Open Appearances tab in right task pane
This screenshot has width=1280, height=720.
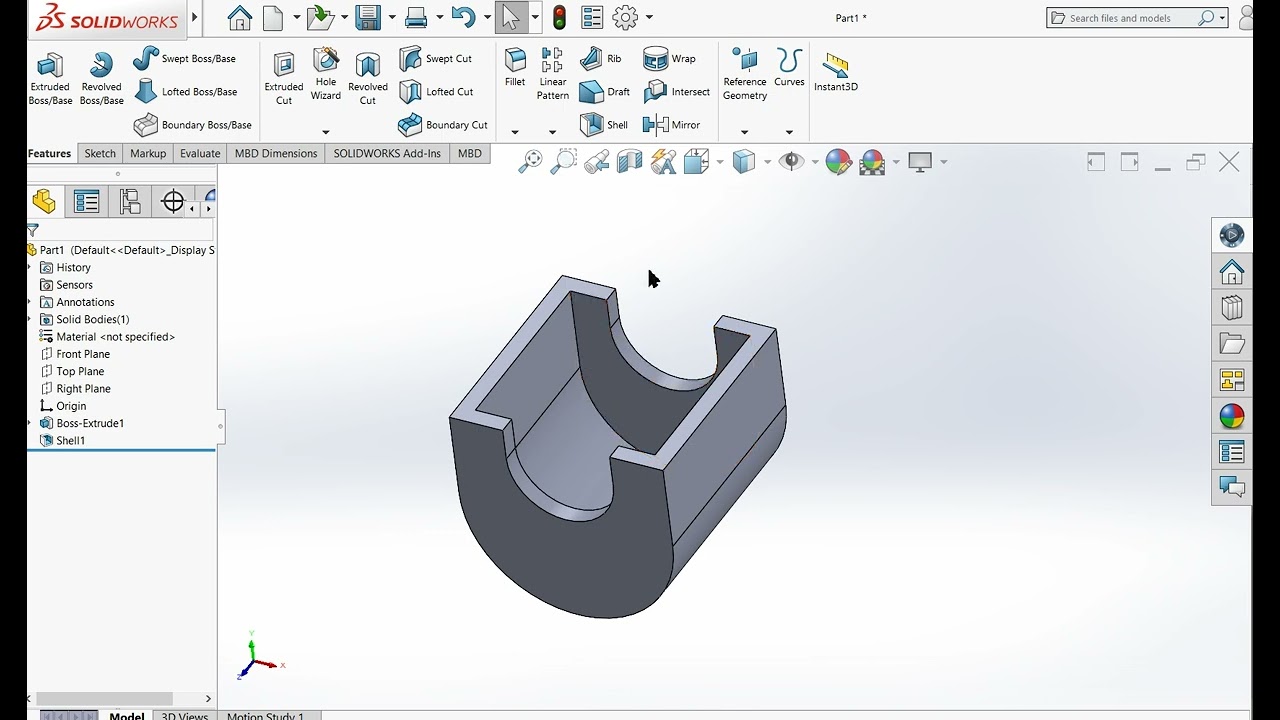(1232, 416)
